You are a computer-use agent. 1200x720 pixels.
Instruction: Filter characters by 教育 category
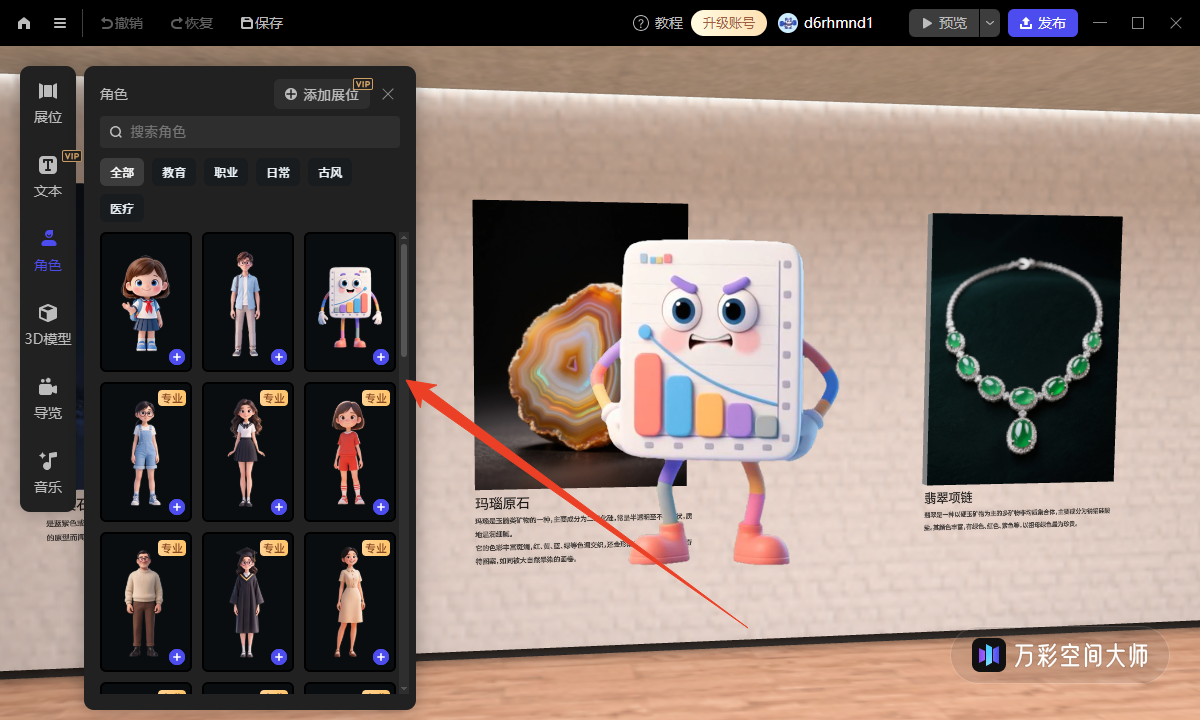tap(174, 172)
